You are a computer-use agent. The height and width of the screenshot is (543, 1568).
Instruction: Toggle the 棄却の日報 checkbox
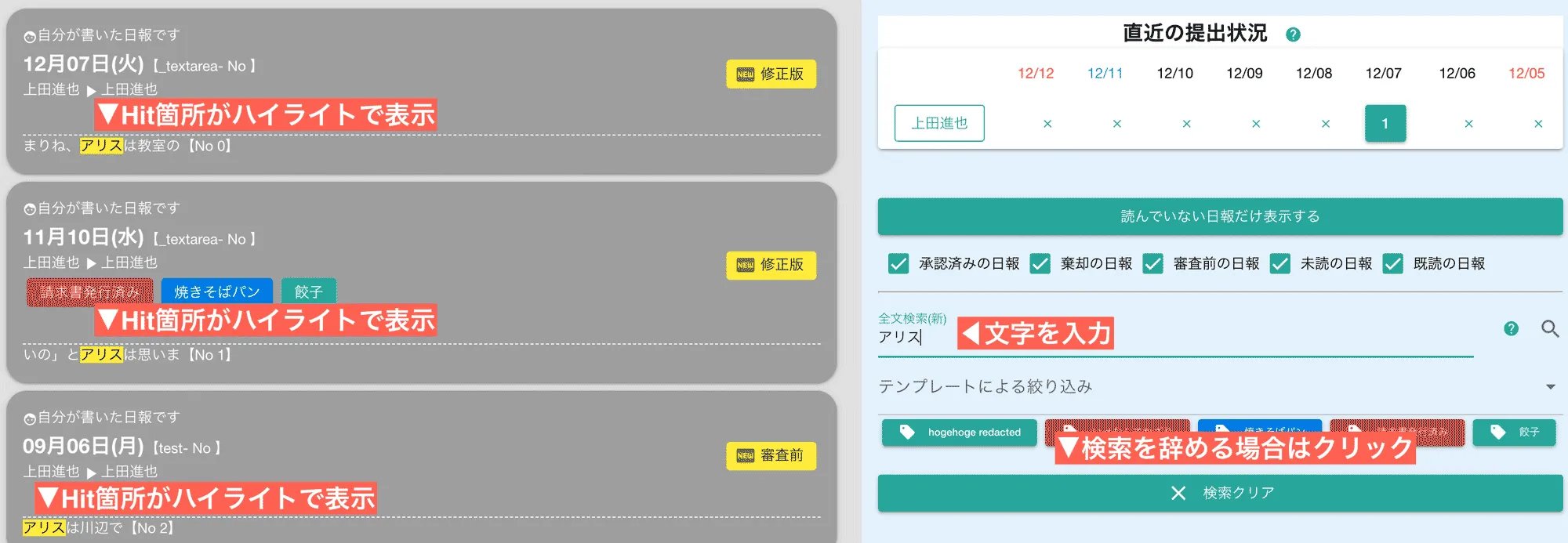click(x=1040, y=263)
